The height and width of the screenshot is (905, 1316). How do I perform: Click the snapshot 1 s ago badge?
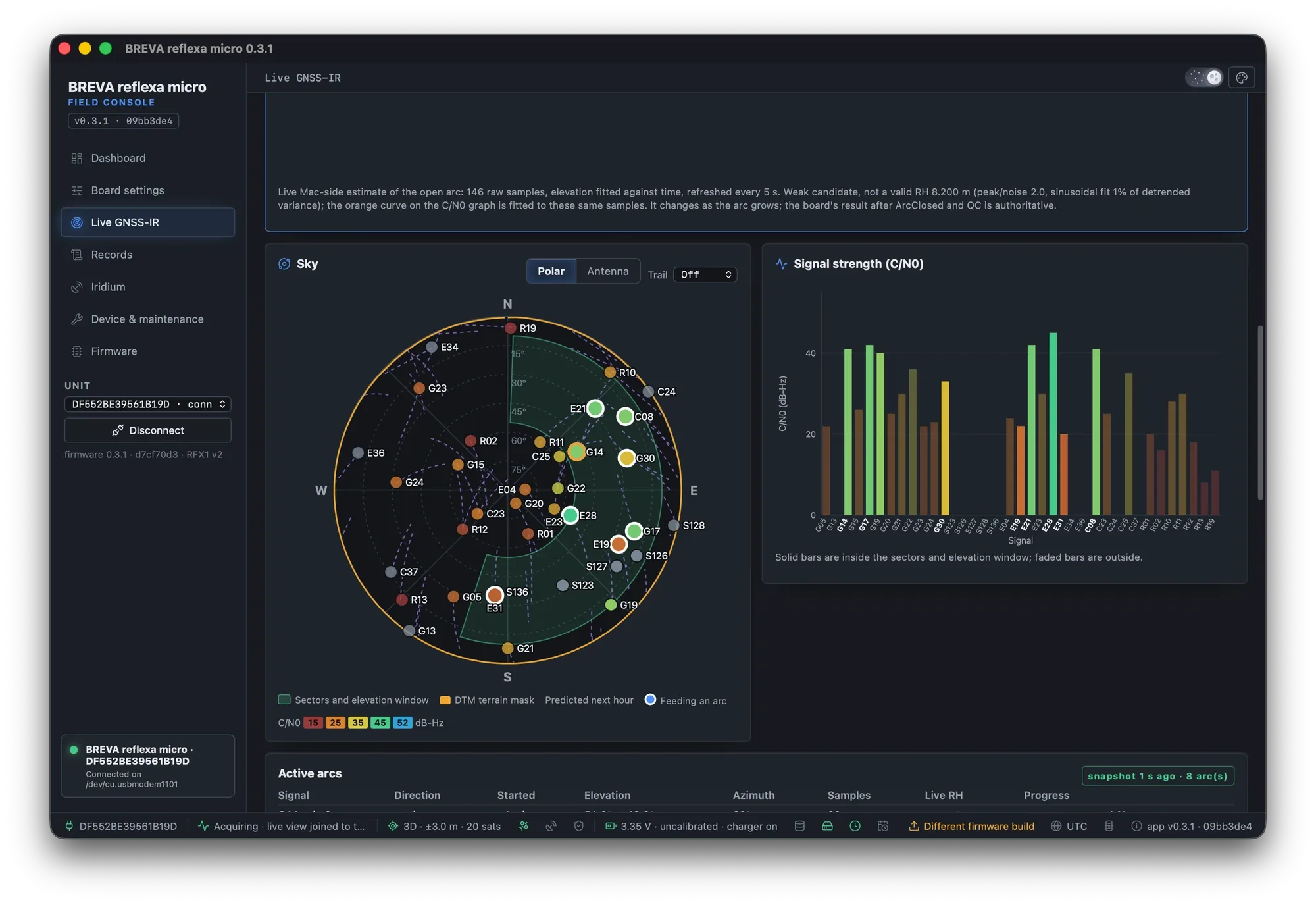1157,776
